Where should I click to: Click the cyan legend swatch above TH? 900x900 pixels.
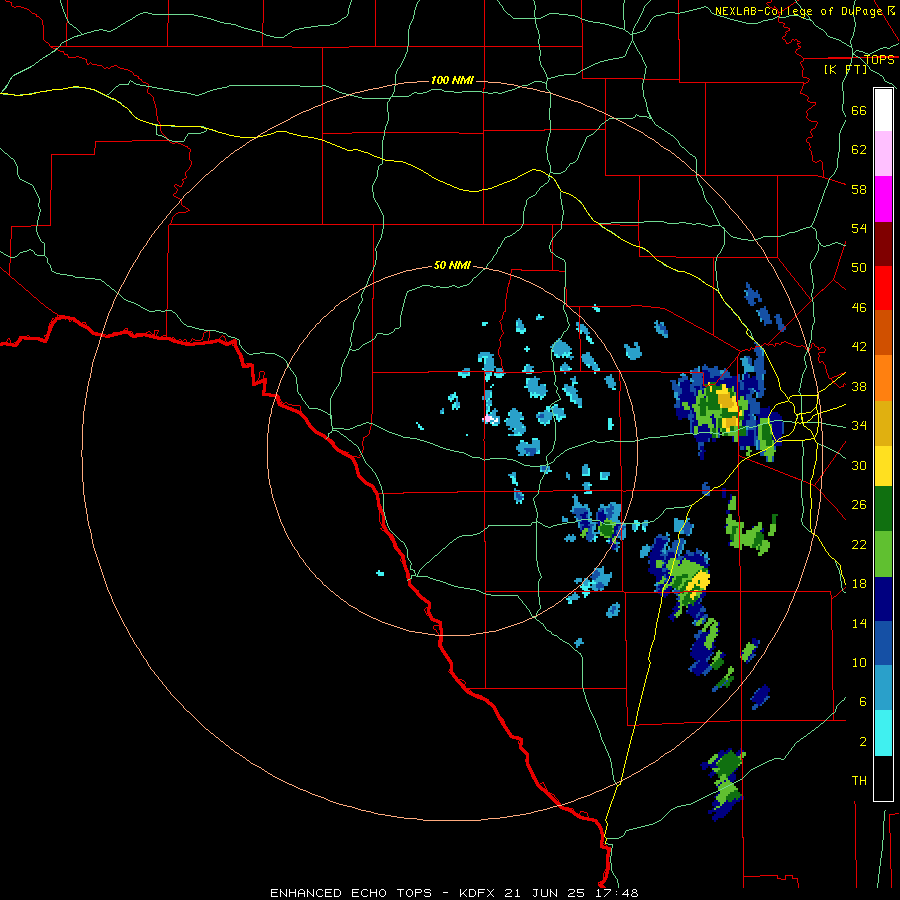pyautogui.click(x=883, y=733)
